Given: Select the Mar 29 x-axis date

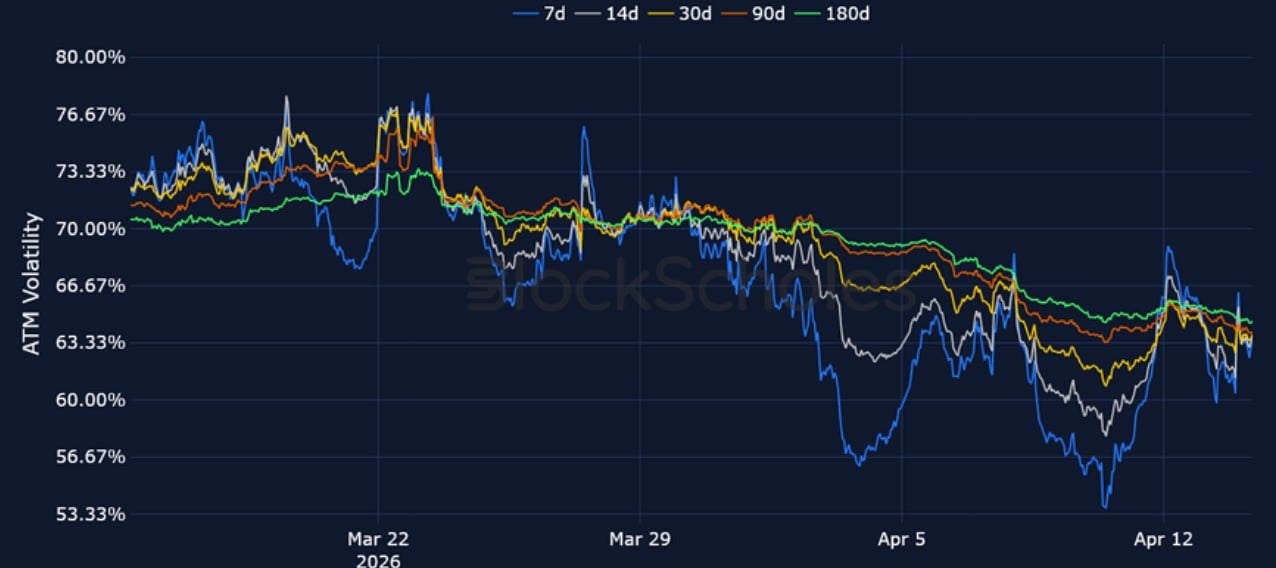Looking at the screenshot, I should pyautogui.click(x=639, y=539).
